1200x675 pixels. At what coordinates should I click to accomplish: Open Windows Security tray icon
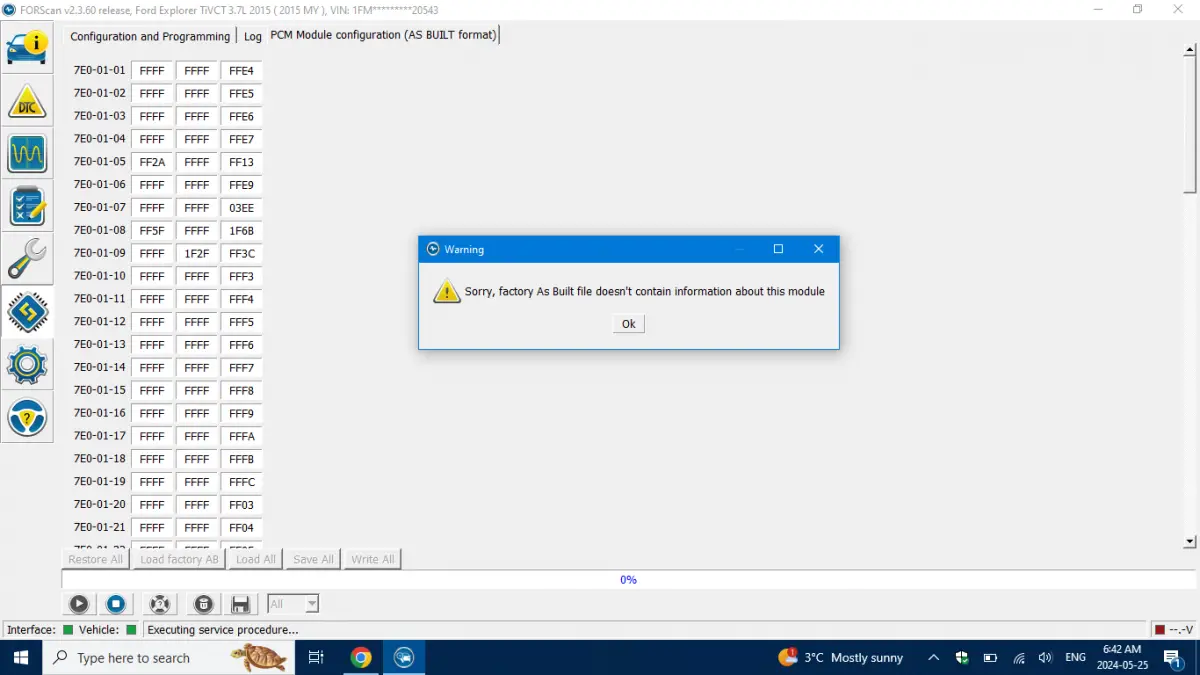(962, 657)
